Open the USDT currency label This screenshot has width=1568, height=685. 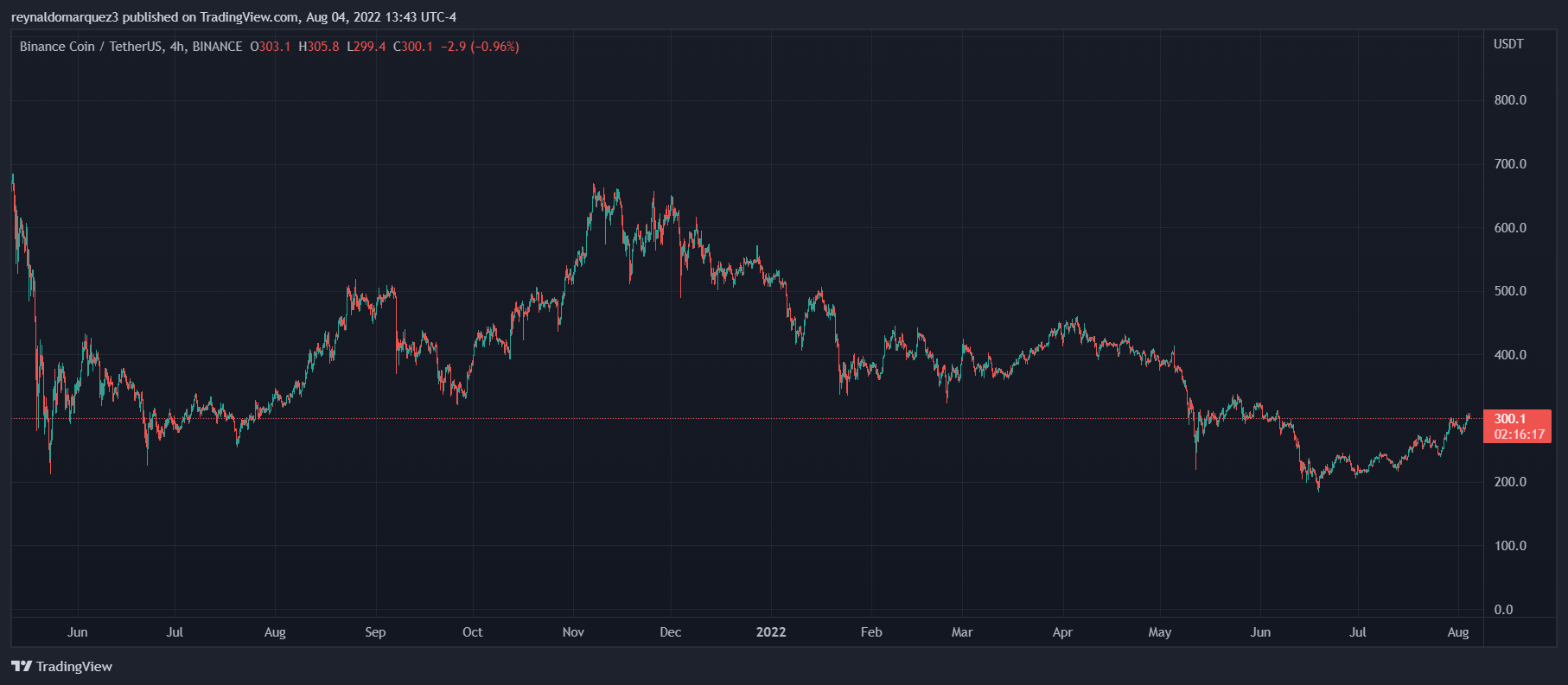tap(1508, 44)
